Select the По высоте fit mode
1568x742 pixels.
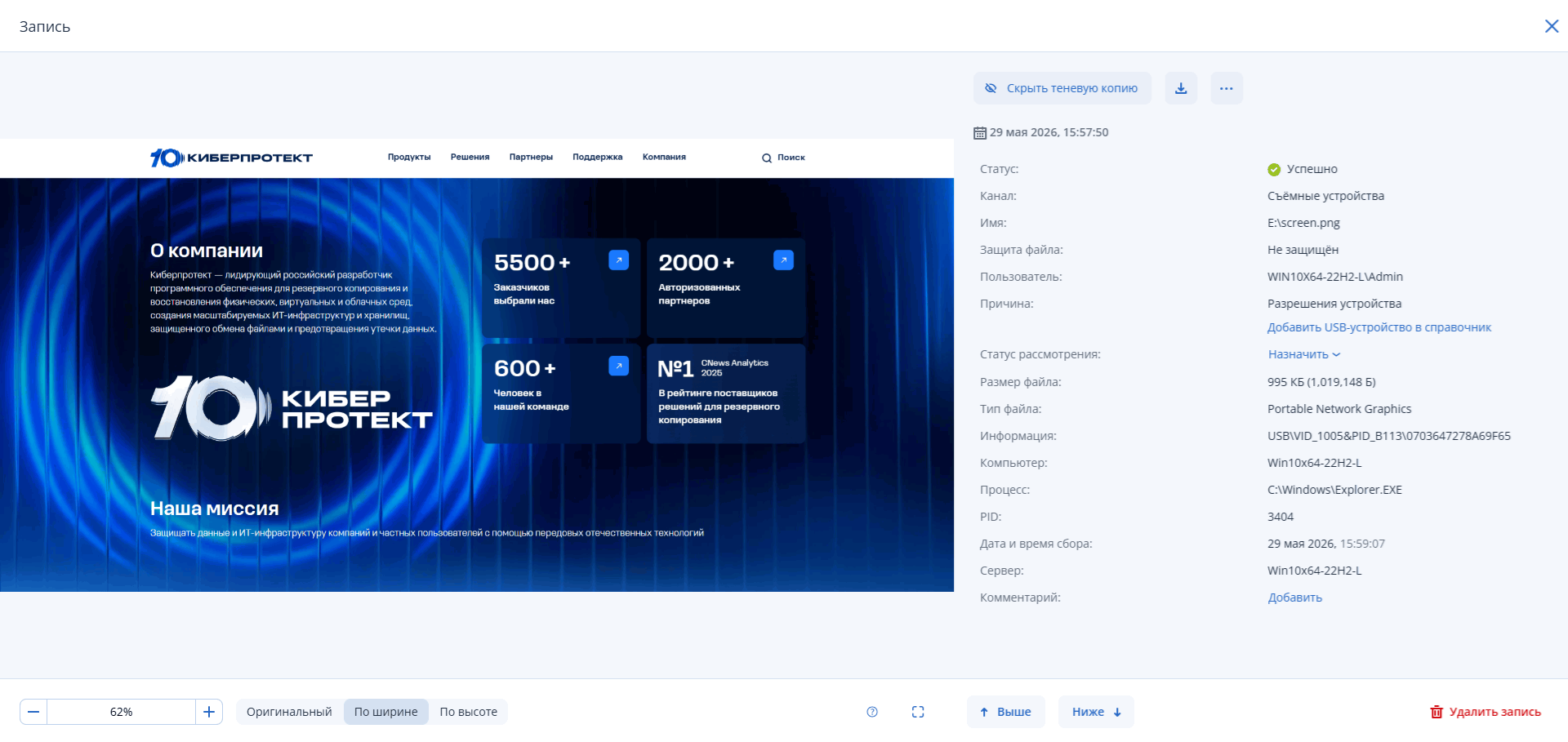(468, 712)
